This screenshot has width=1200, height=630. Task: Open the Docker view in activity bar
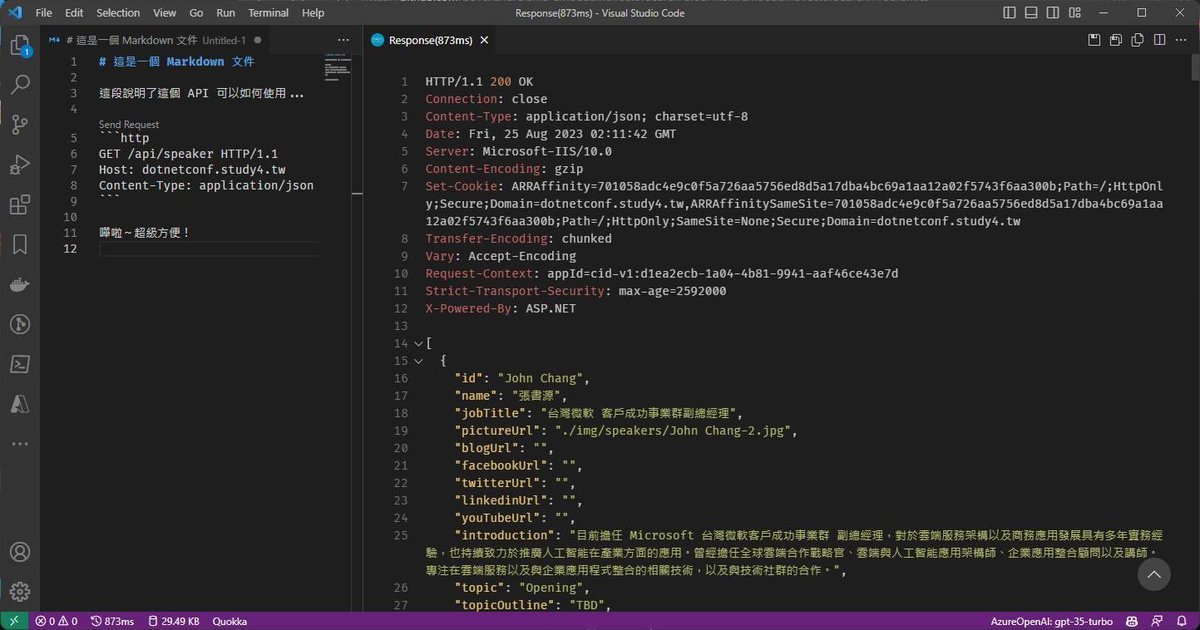point(19,284)
